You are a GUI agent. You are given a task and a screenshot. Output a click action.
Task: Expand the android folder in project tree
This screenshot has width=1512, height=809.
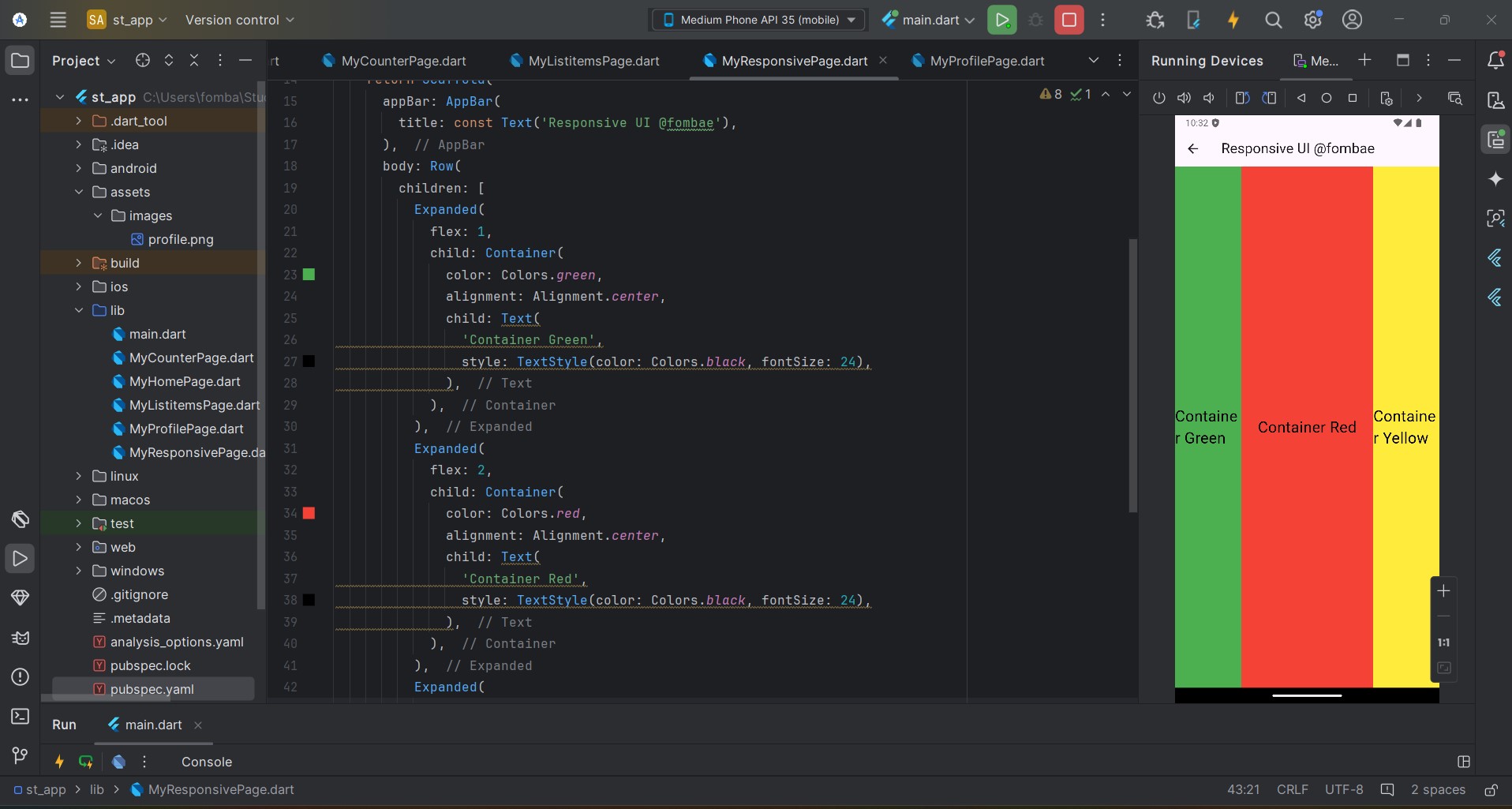[79, 168]
